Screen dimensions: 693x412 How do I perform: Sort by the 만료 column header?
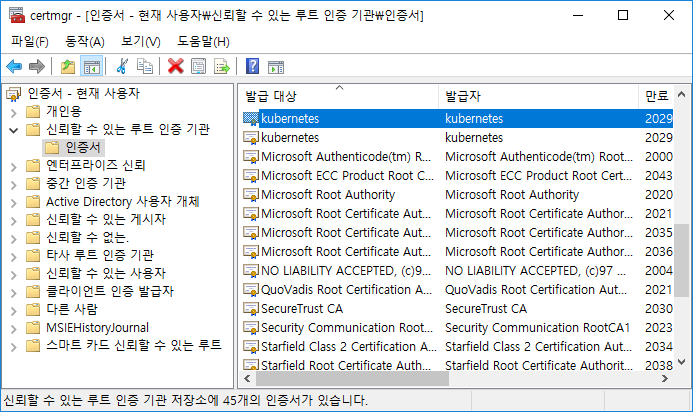(x=656, y=96)
